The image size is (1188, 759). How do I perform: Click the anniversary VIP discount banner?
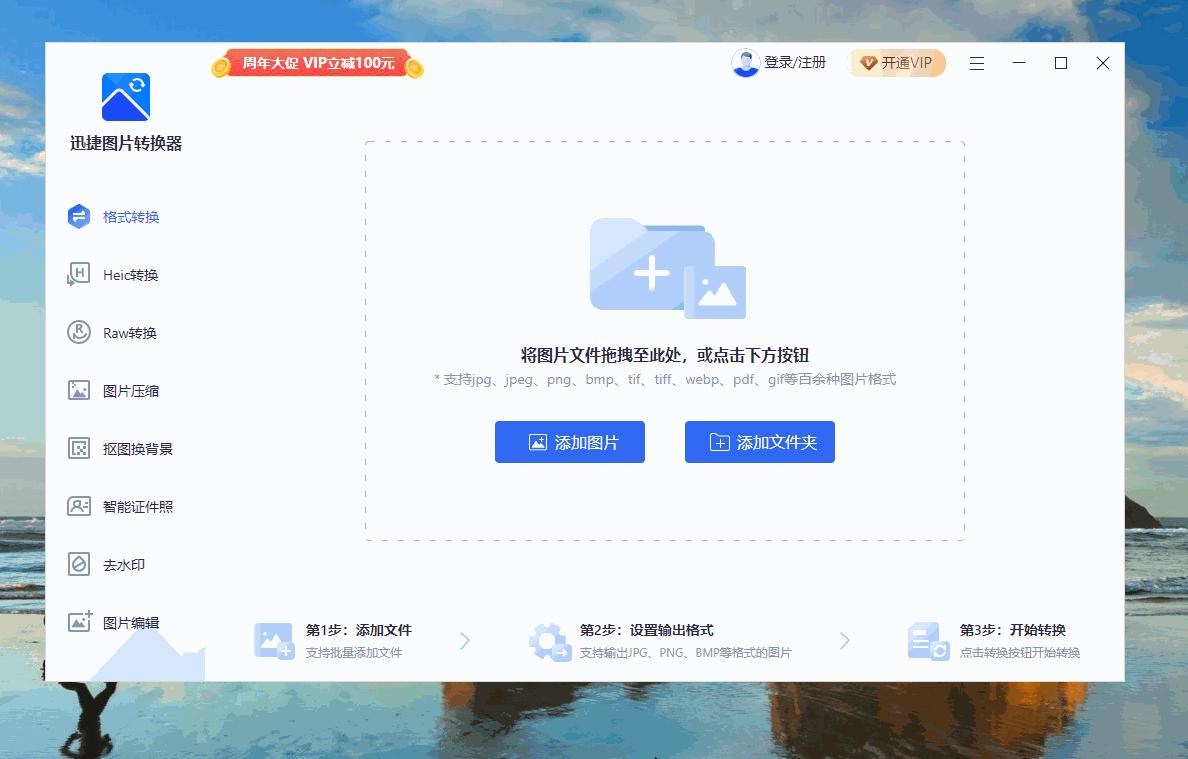click(316, 62)
